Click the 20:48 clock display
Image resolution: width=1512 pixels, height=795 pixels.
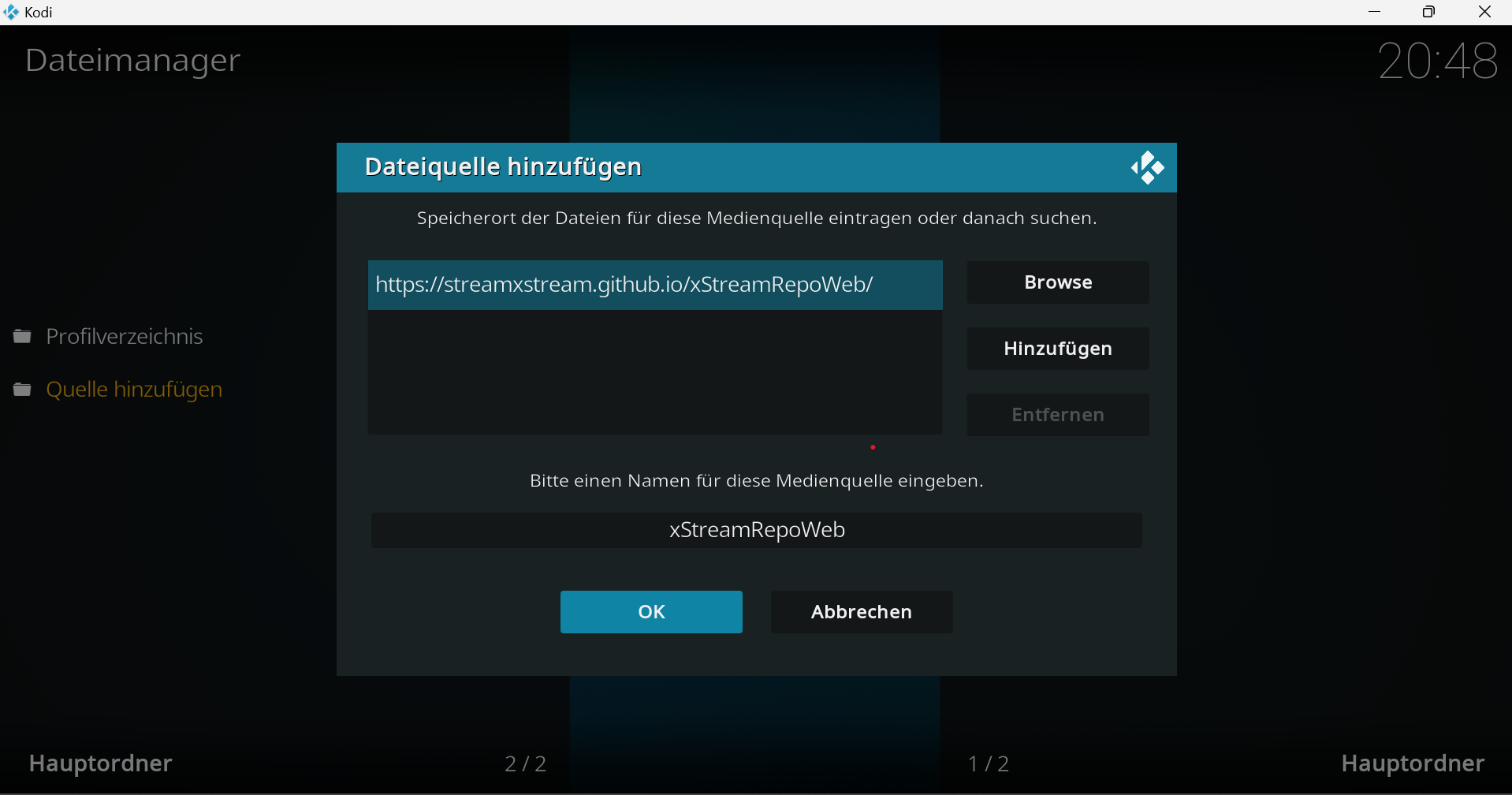[x=1438, y=61]
